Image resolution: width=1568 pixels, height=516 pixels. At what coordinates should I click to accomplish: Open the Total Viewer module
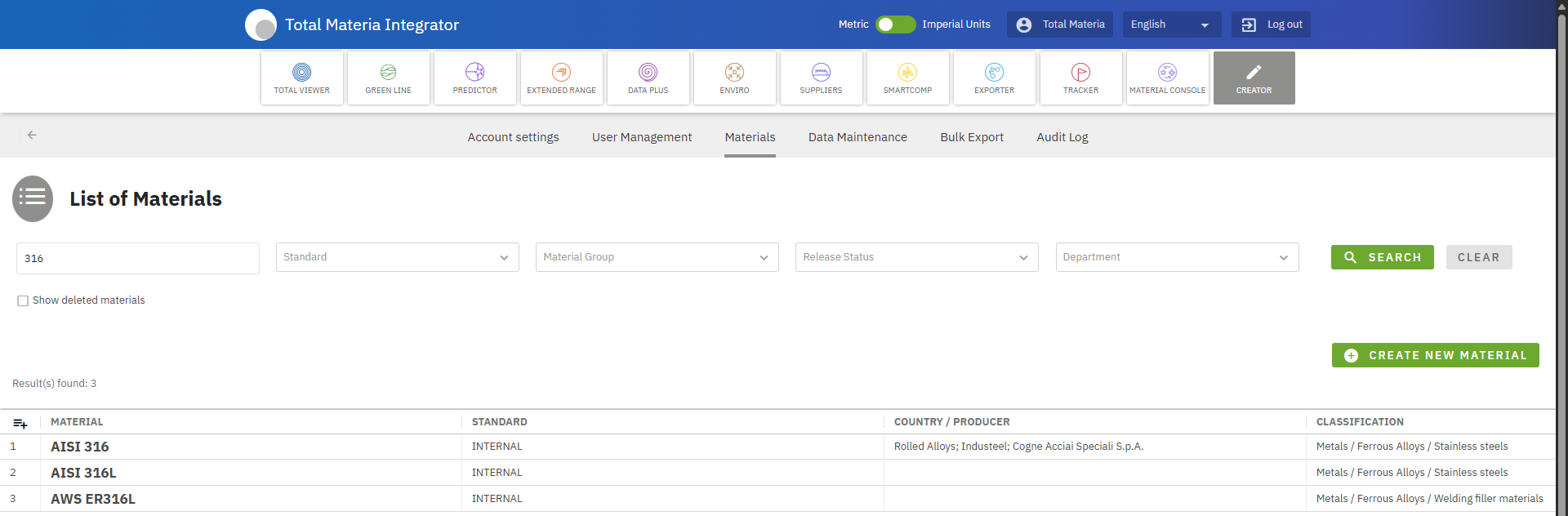[301, 78]
